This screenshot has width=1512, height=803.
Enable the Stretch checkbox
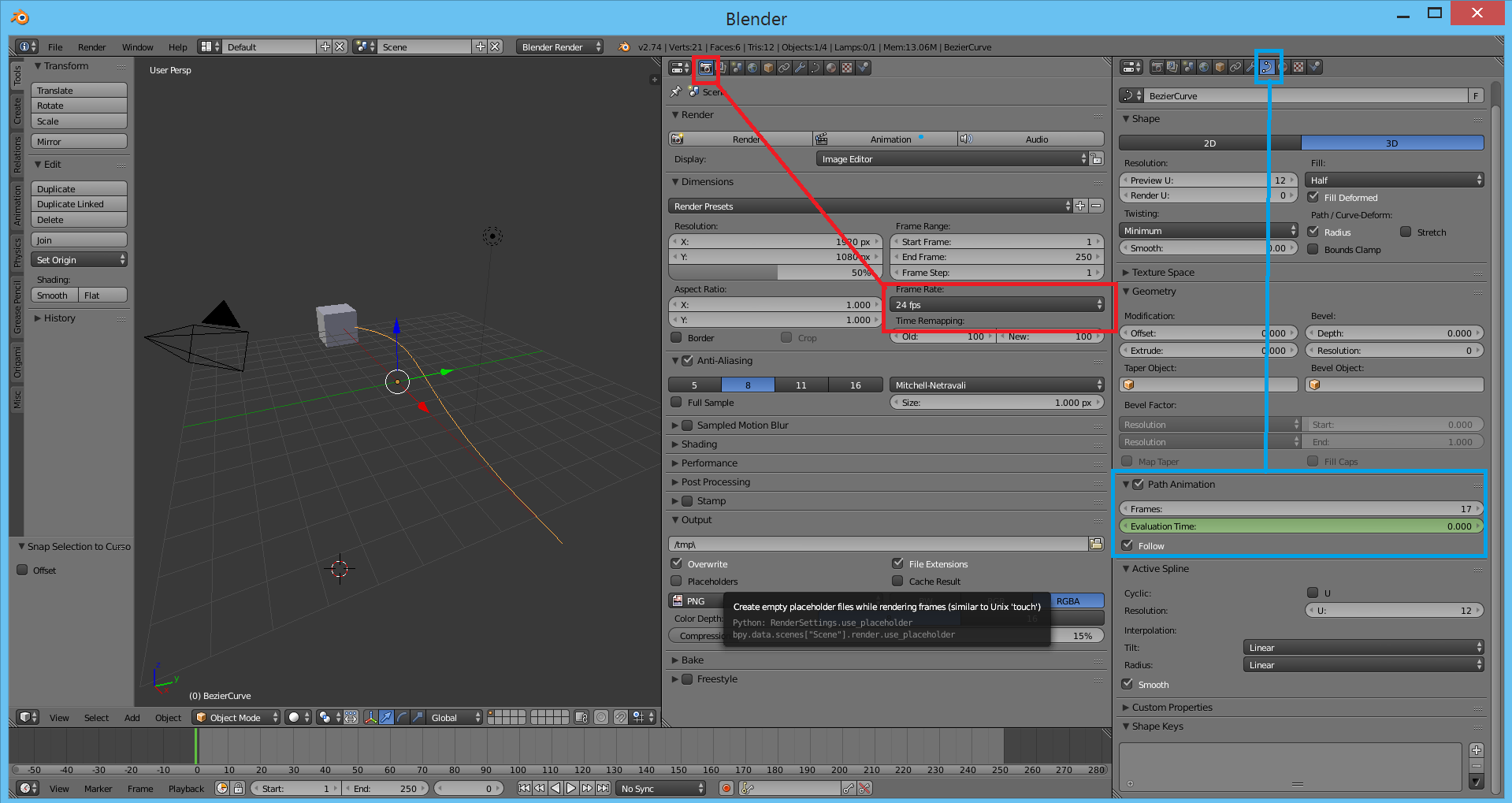coord(1406,232)
